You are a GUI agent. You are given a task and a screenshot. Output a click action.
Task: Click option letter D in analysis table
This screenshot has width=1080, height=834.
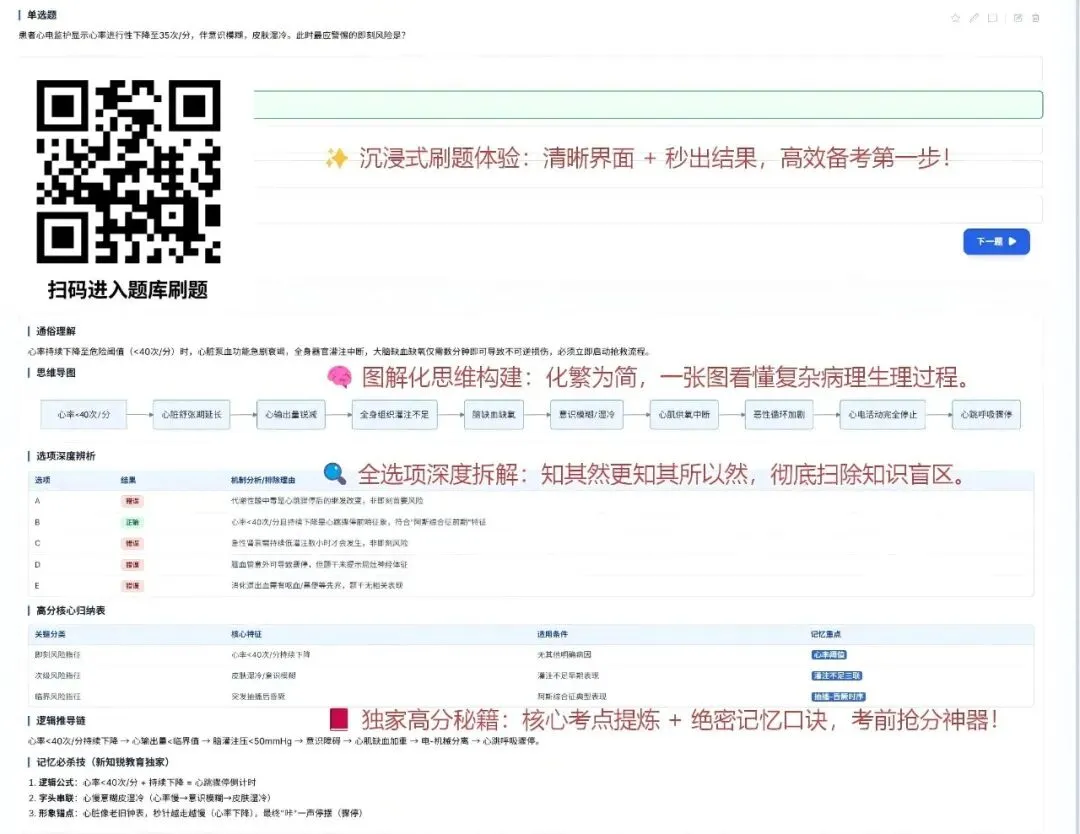tap(37, 565)
